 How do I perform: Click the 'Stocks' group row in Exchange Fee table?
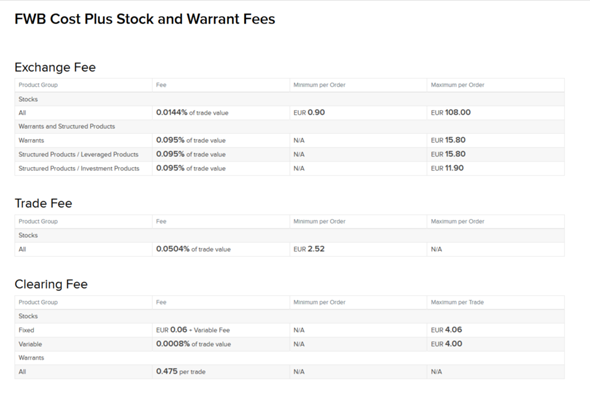pyautogui.click(x=289, y=99)
